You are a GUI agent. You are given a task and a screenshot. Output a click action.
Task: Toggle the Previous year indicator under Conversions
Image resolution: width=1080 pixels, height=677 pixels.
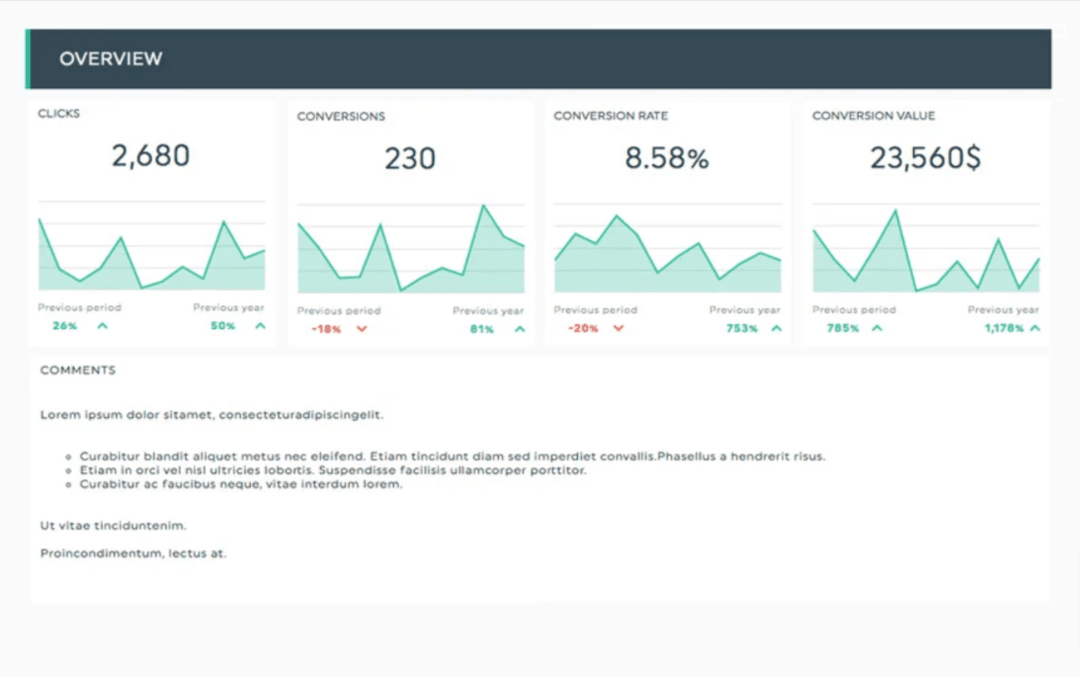[488, 310]
